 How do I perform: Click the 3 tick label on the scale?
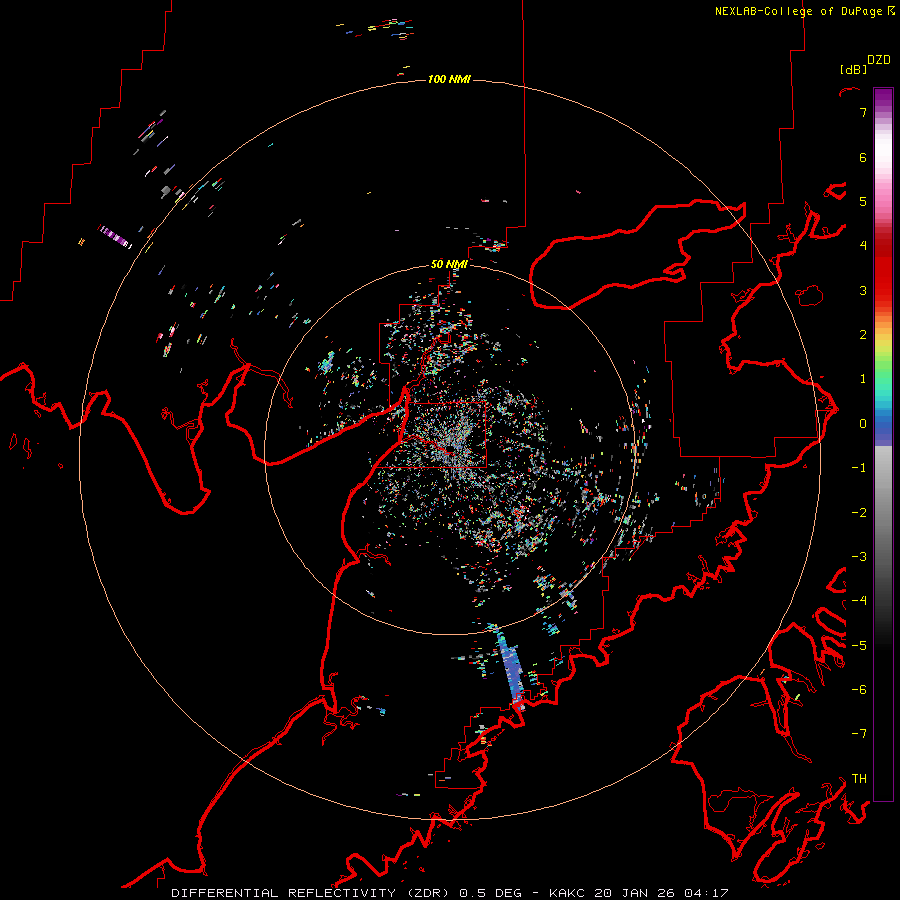point(863,290)
